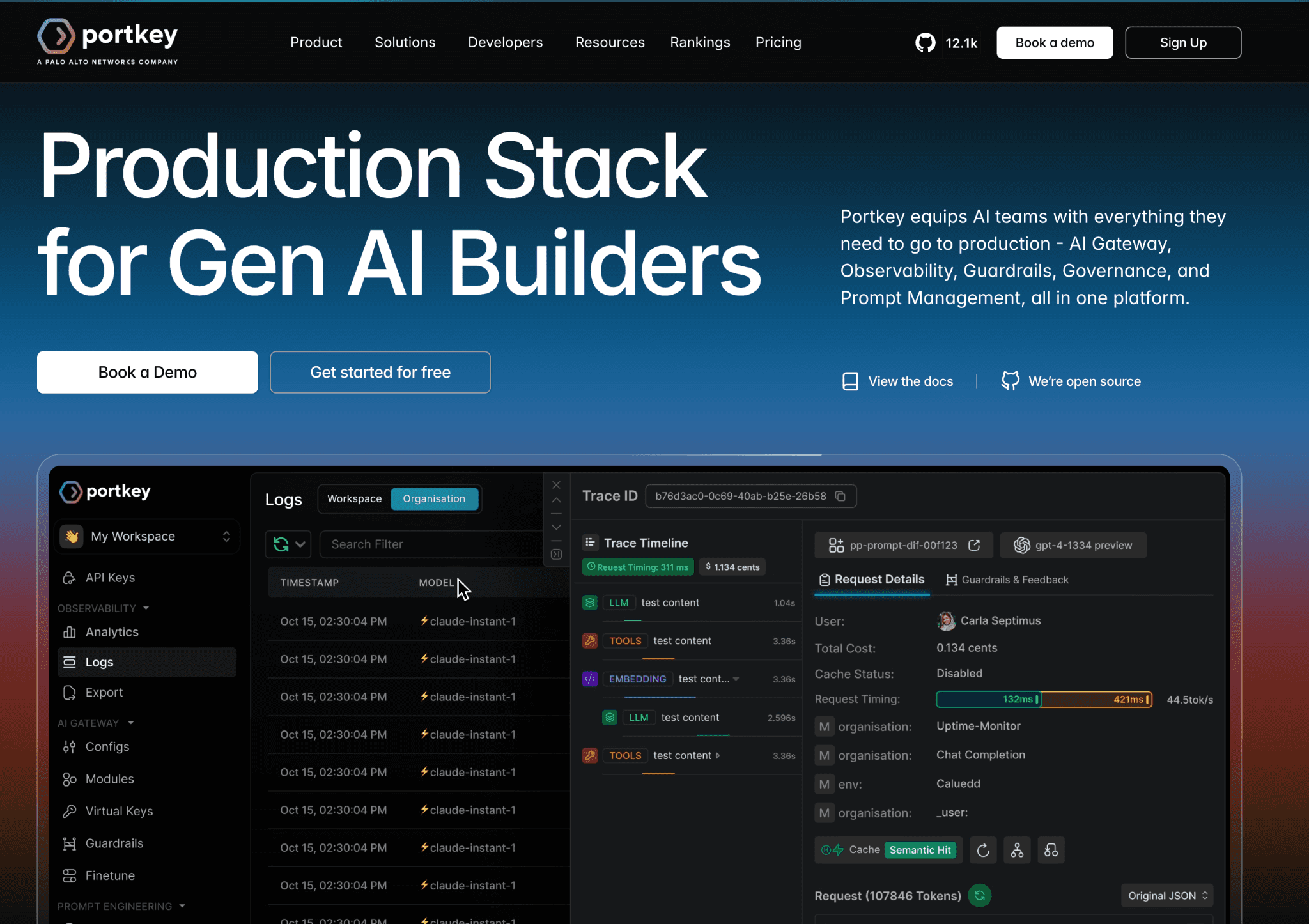Screen dimensions: 1309x924
Task: Click the Trace Timeline list icon
Action: tap(590, 543)
